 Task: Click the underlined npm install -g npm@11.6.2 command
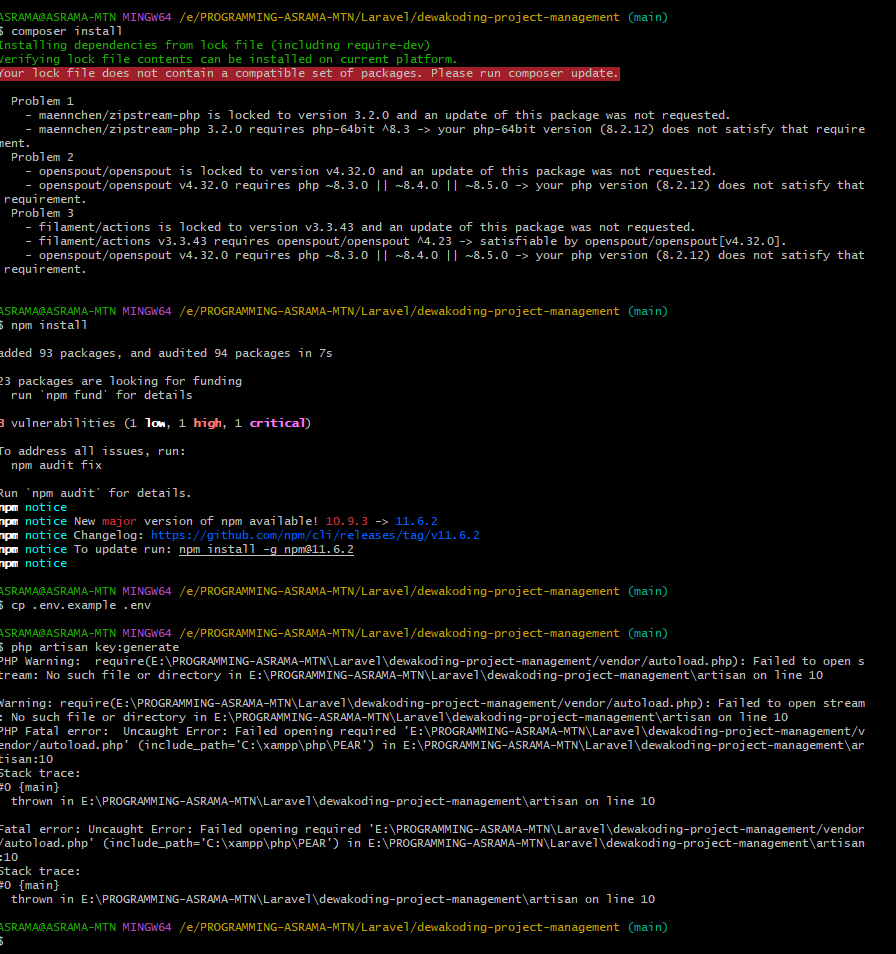(x=266, y=549)
